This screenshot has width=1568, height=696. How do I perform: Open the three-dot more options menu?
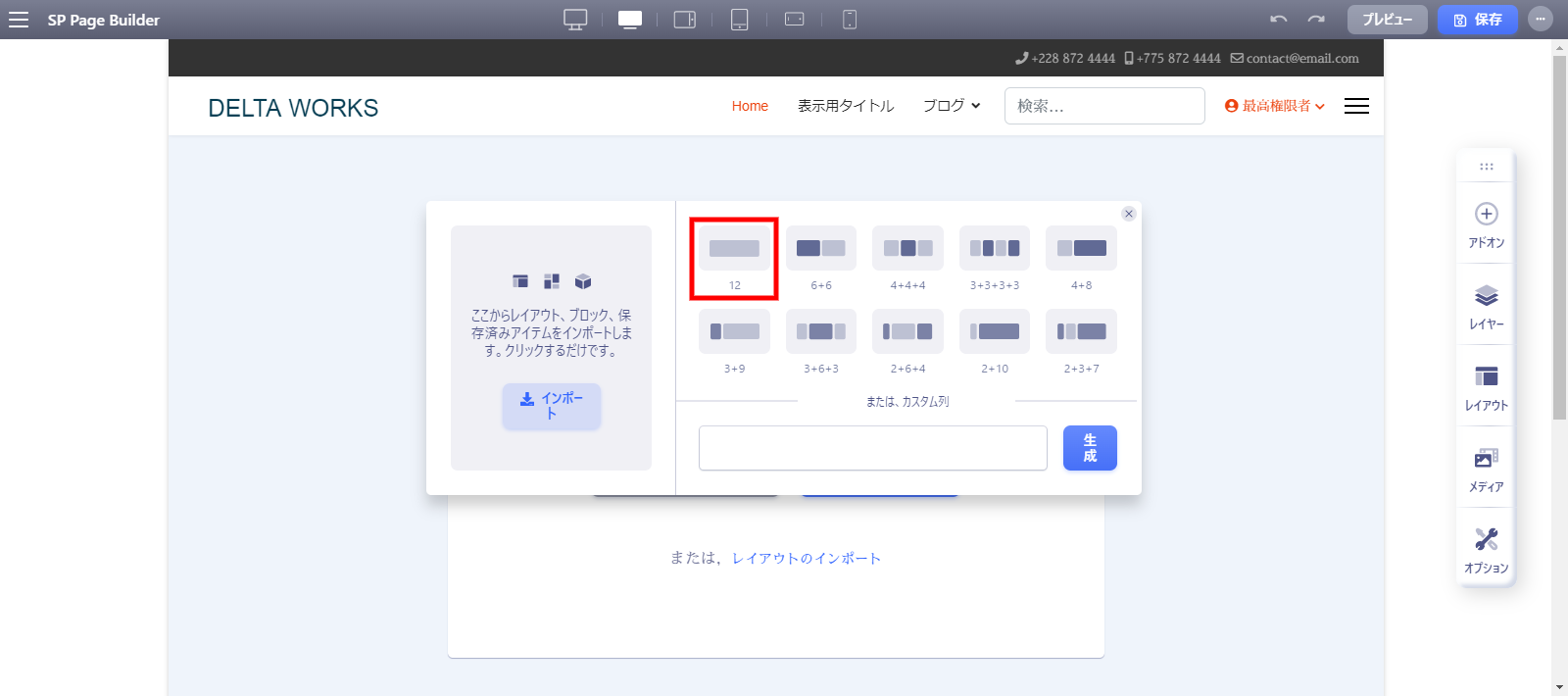pos(1541,20)
